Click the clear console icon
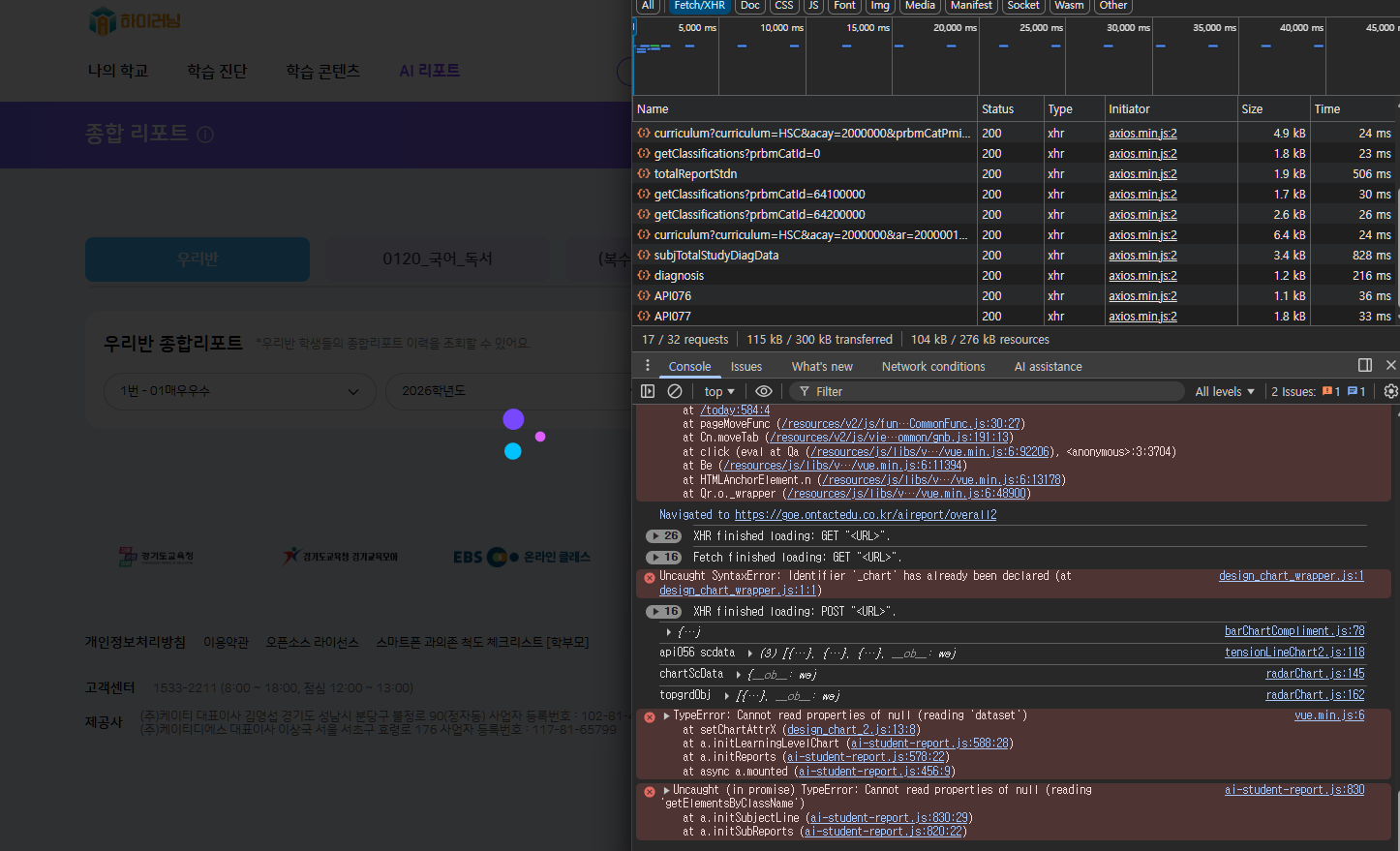The height and width of the screenshot is (851, 1400). 675,391
